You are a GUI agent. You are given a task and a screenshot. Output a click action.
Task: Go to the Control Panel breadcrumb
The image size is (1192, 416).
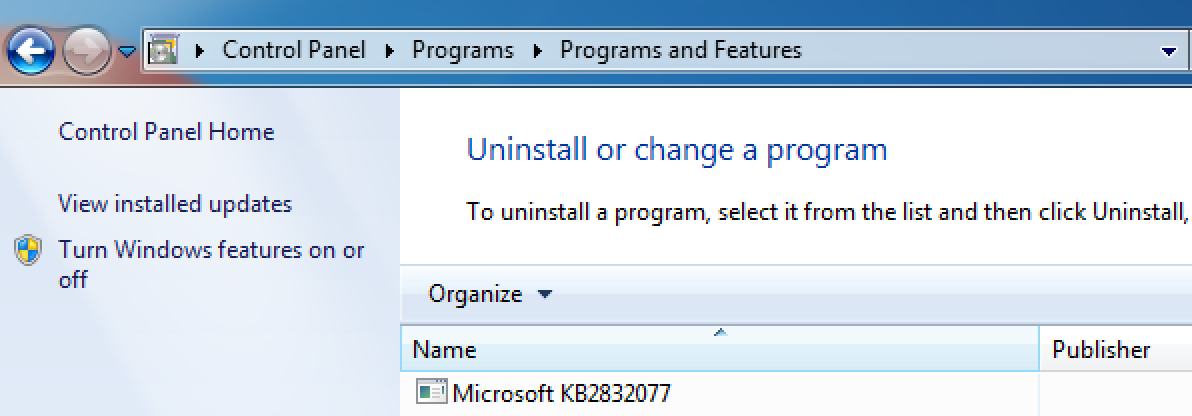point(293,50)
